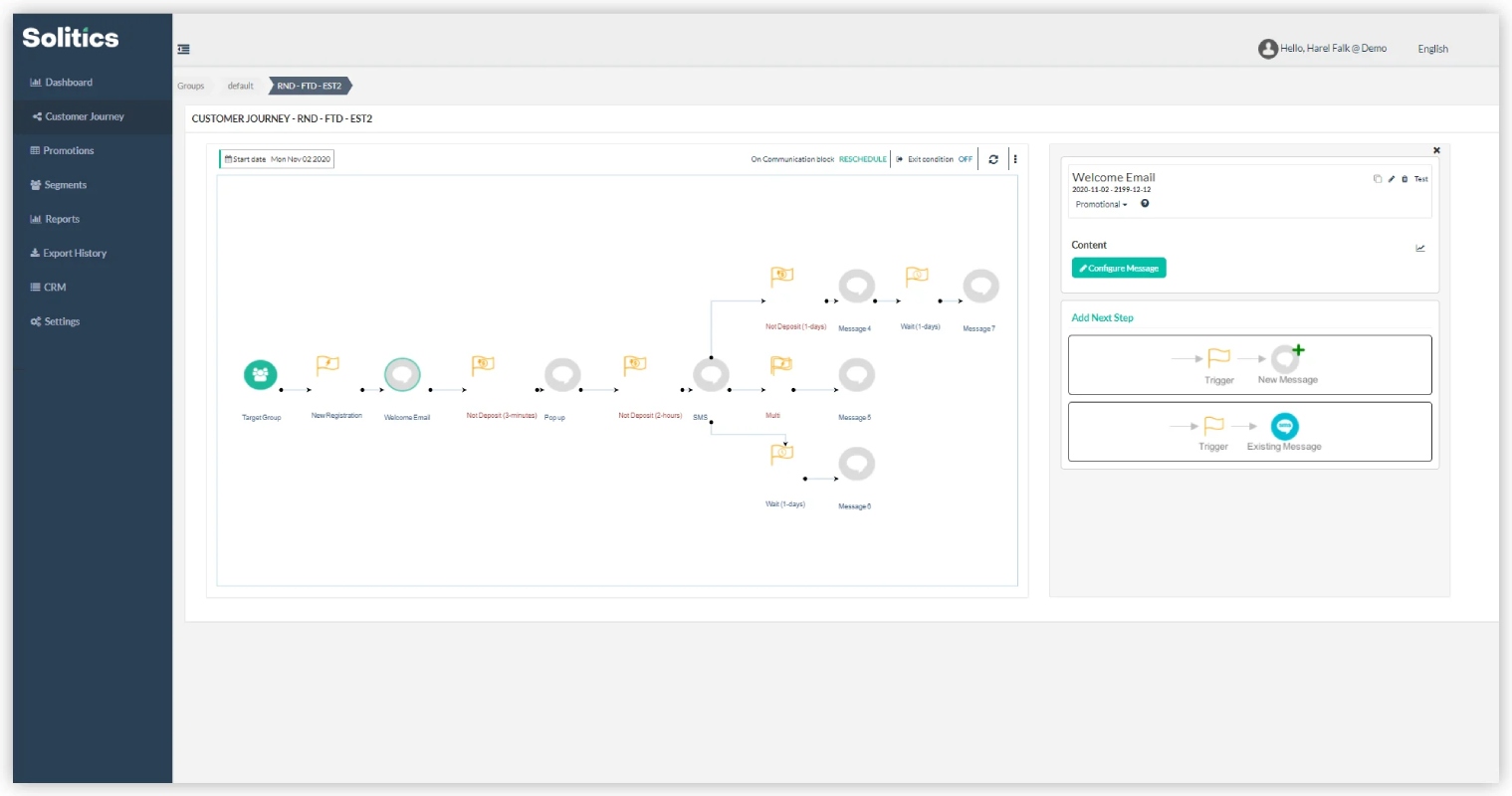Select the Welcome Email message node
This screenshot has width=1512, height=796.
[402, 375]
